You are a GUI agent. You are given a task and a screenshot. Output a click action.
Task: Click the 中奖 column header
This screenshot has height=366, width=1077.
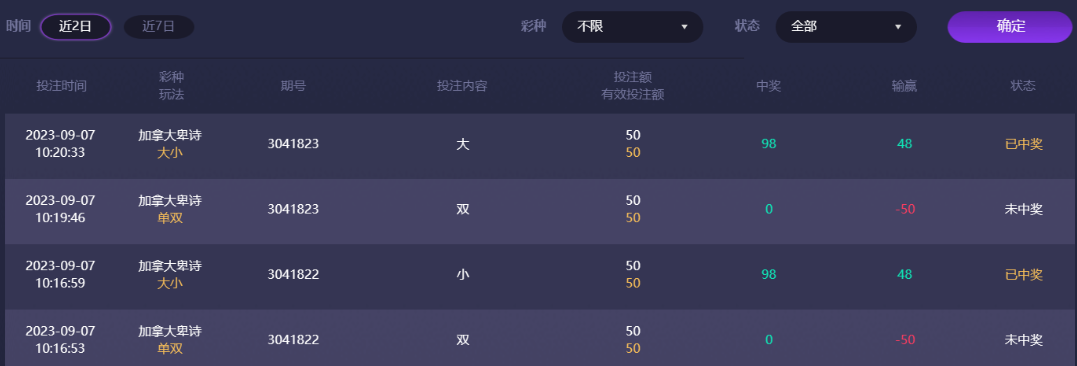tap(769, 86)
